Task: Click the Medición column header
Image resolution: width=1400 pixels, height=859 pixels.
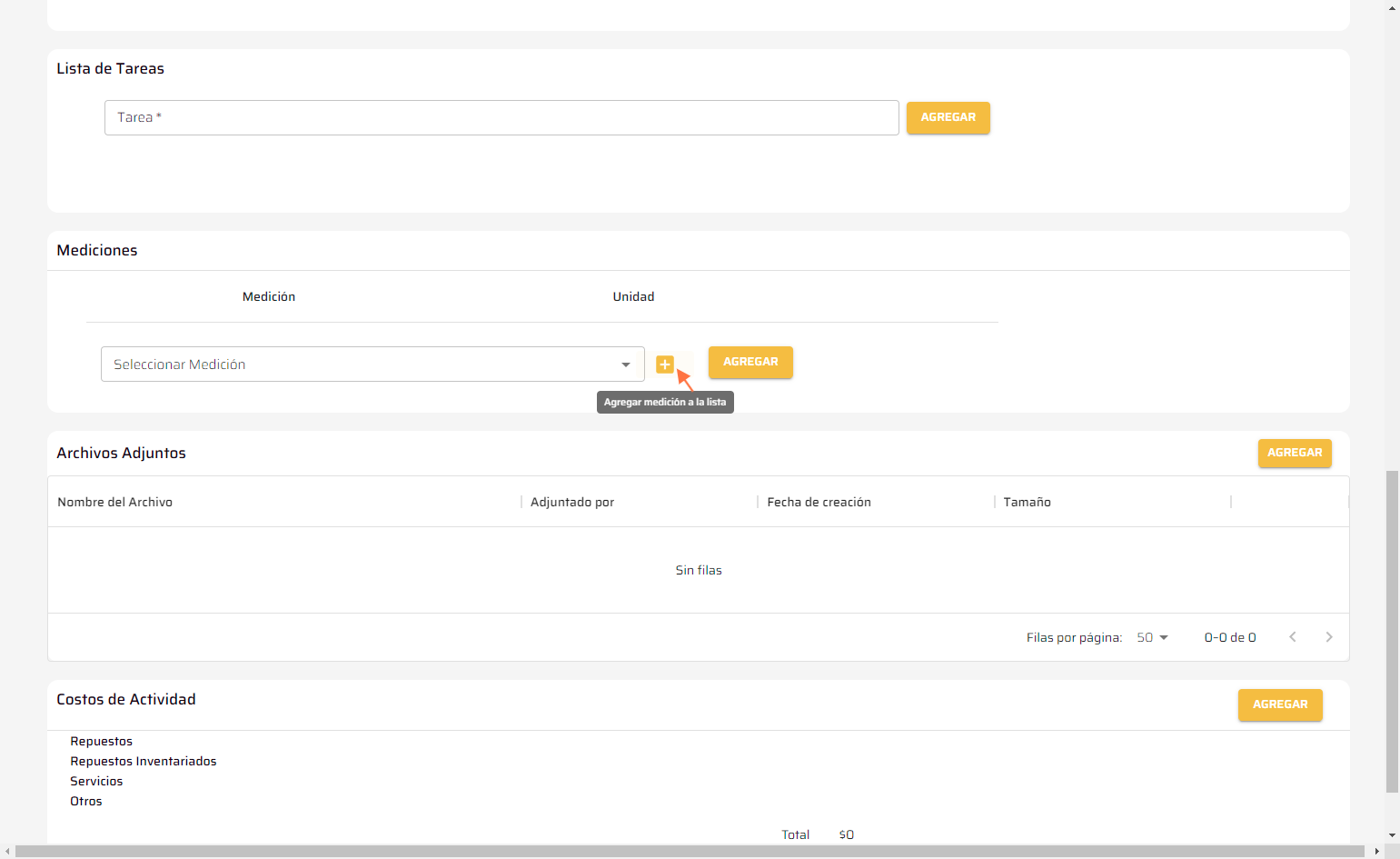Action: point(269,296)
